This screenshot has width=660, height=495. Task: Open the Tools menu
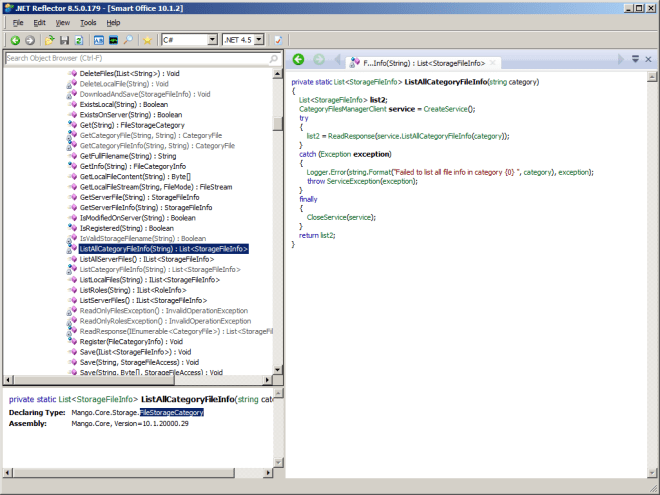pyautogui.click(x=88, y=22)
